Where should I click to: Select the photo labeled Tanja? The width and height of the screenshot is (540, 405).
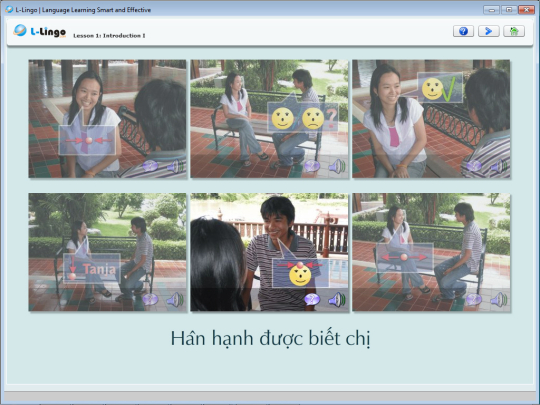tap(107, 252)
